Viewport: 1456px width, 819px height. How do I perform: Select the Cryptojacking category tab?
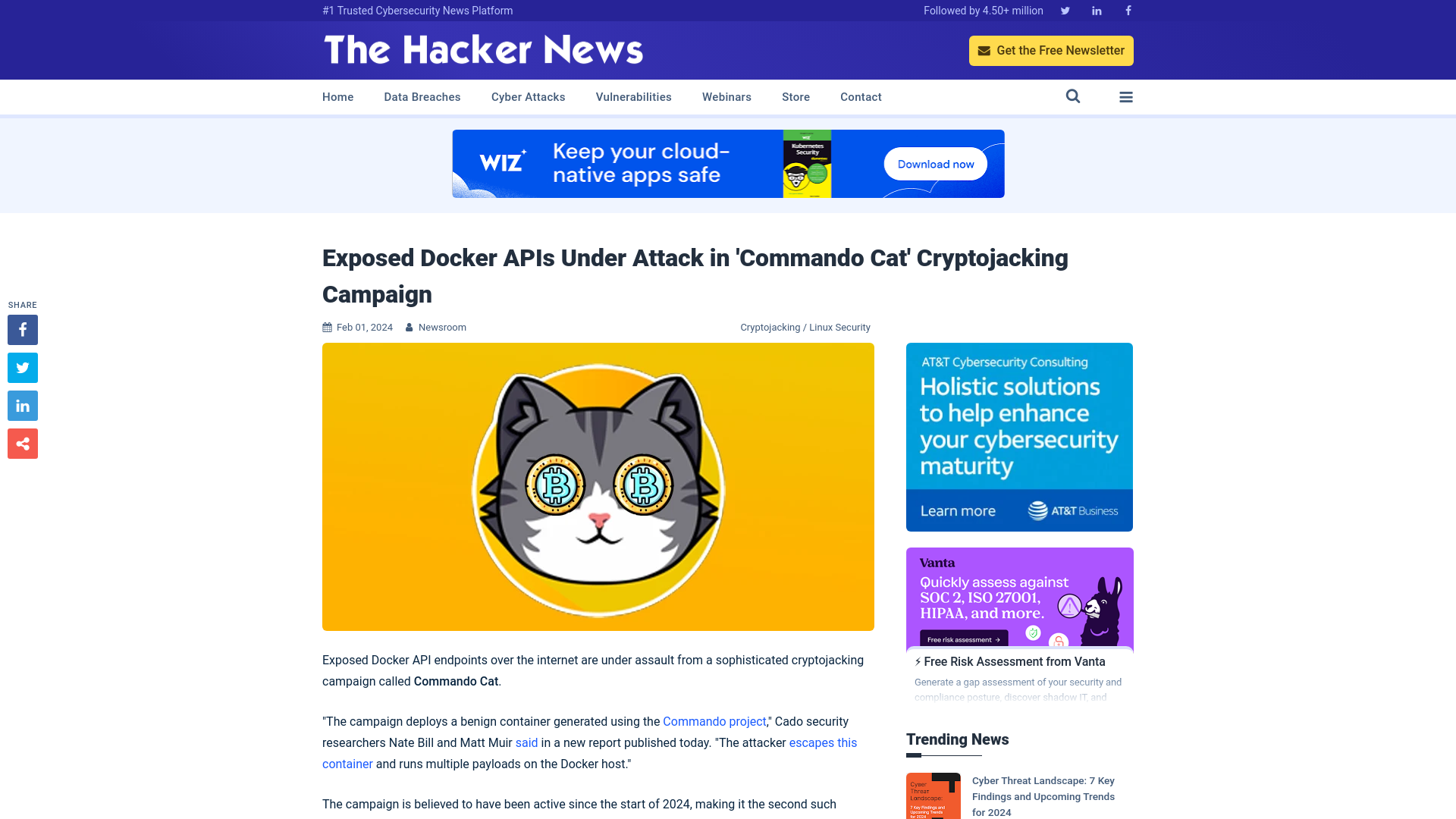click(769, 327)
